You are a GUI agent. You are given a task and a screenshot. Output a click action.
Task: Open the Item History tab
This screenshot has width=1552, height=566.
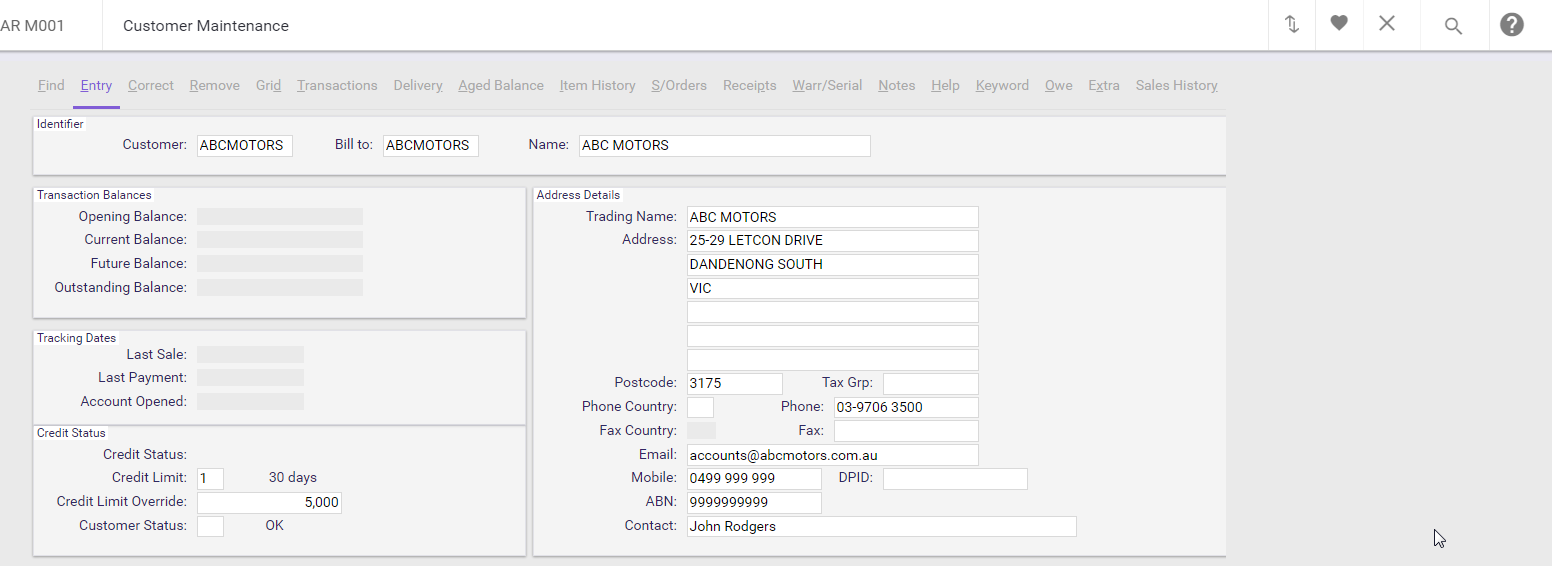[x=598, y=85]
